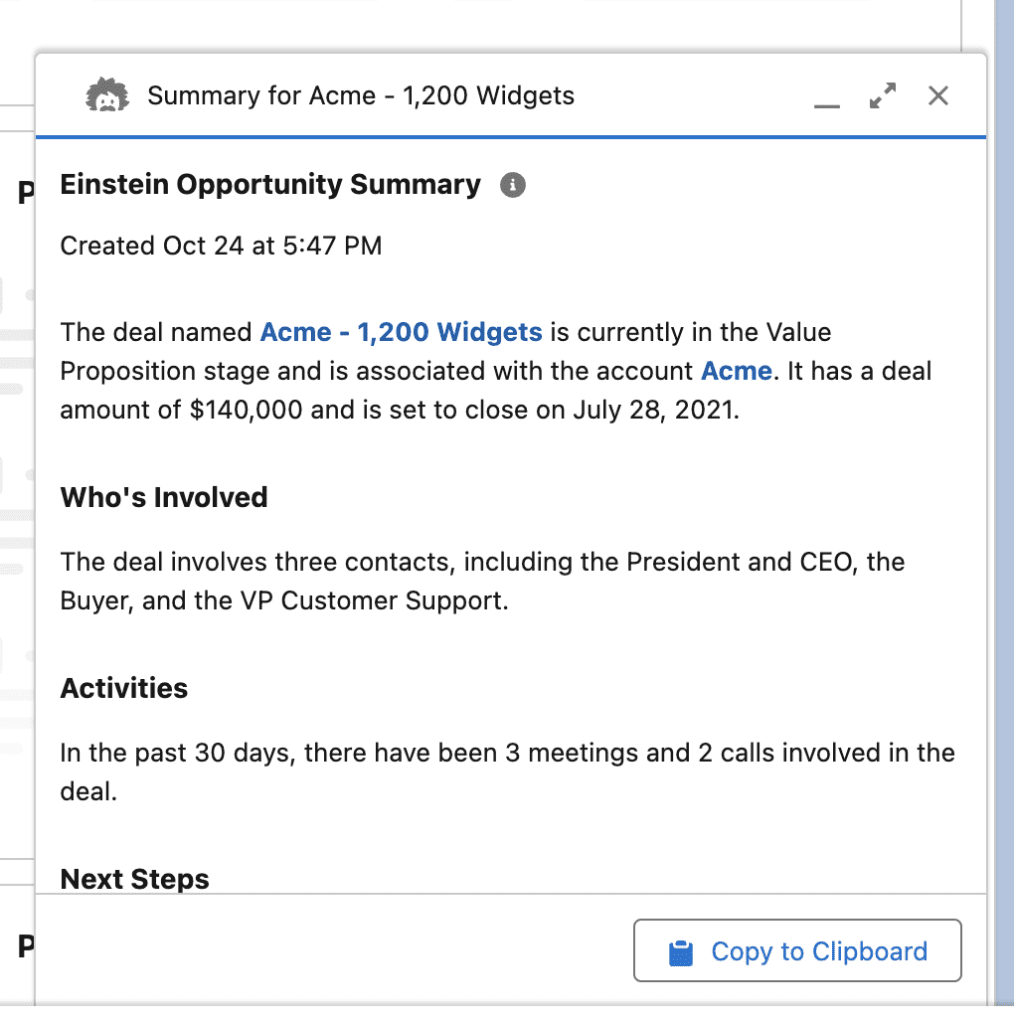
Task: Click the Next Steps section heading
Action: click(x=134, y=878)
